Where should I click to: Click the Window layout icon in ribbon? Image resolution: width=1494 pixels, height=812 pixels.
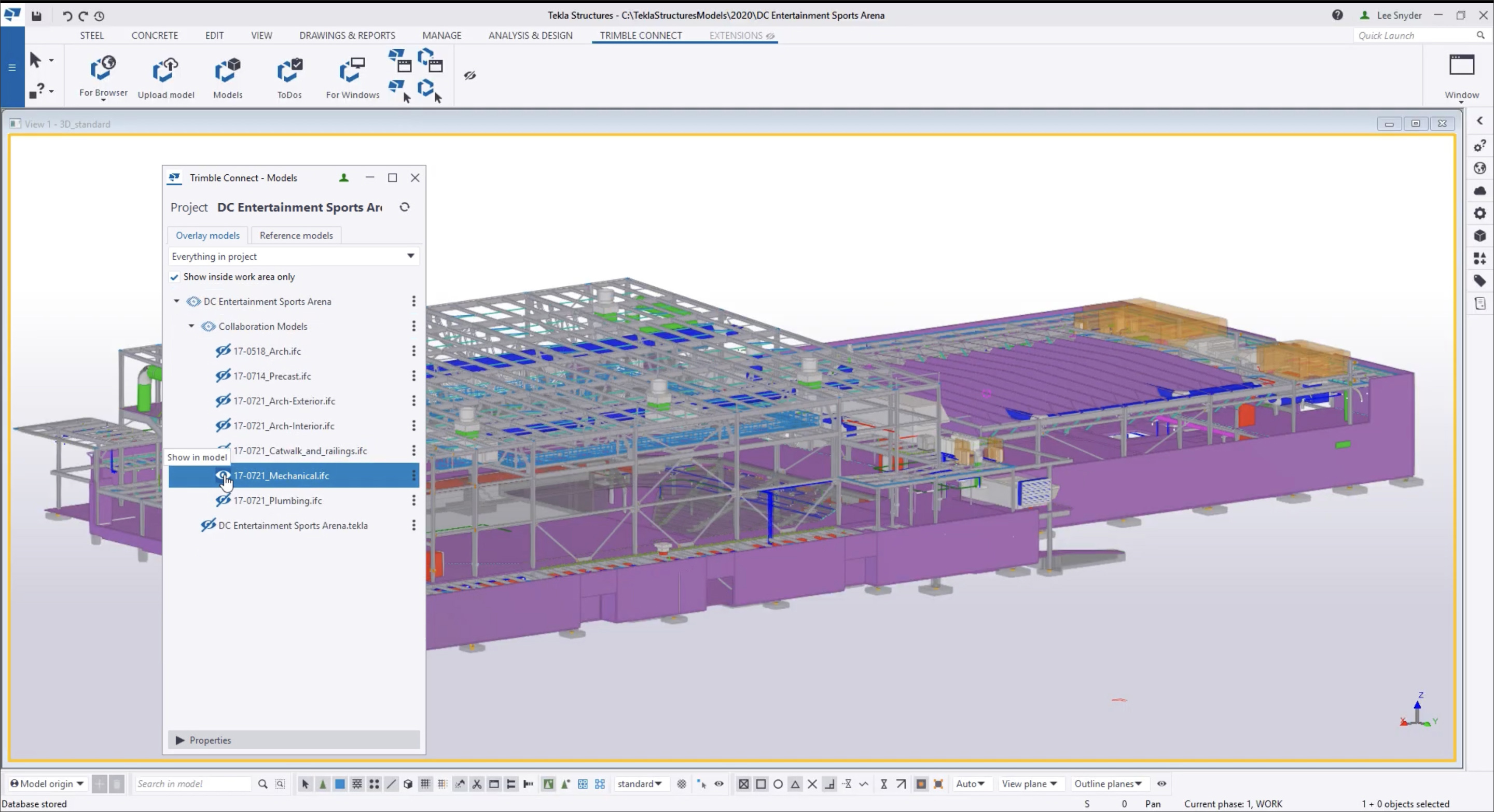tap(1461, 65)
